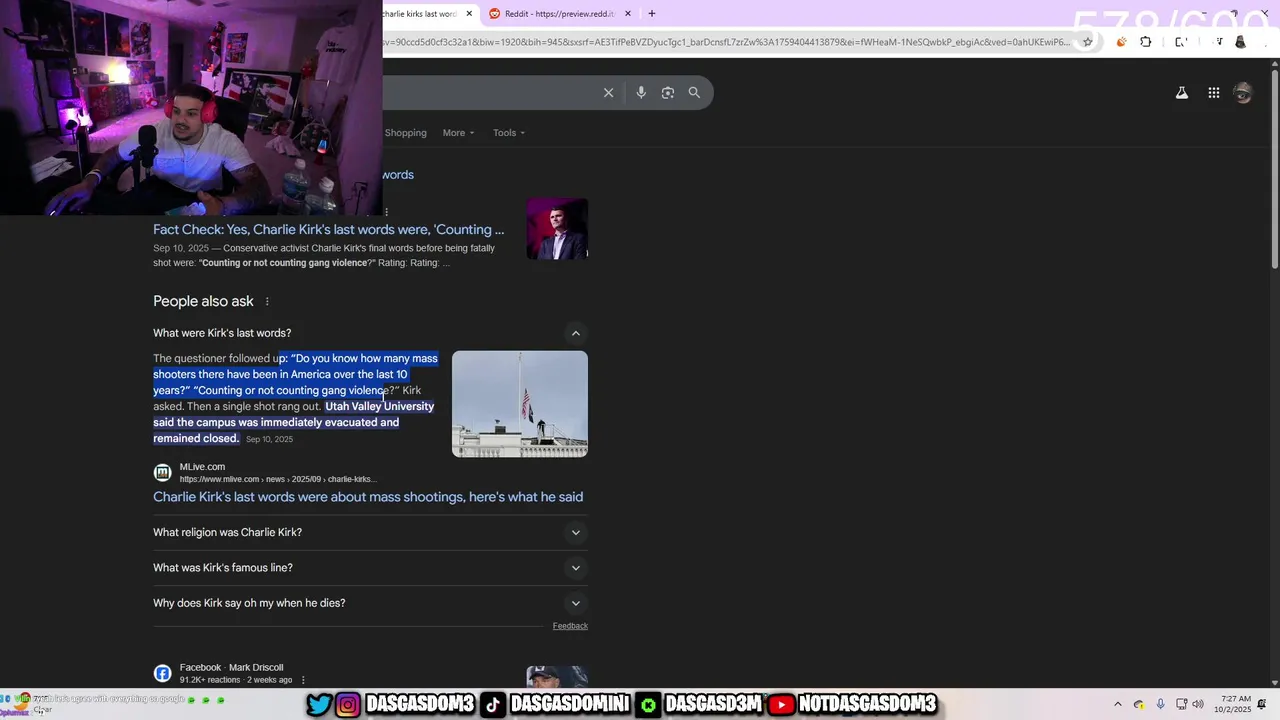Clear the Google search box with X
Screen dimensions: 1280x720
point(608,93)
